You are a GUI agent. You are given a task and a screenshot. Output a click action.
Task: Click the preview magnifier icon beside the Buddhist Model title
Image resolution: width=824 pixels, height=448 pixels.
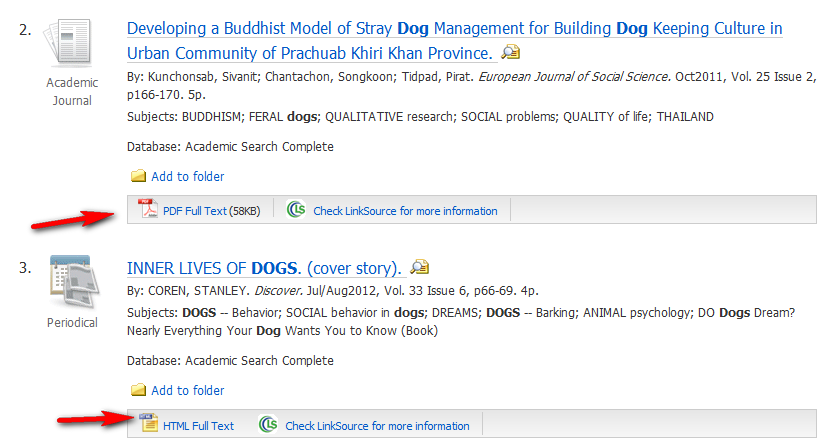click(x=510, y=52)
